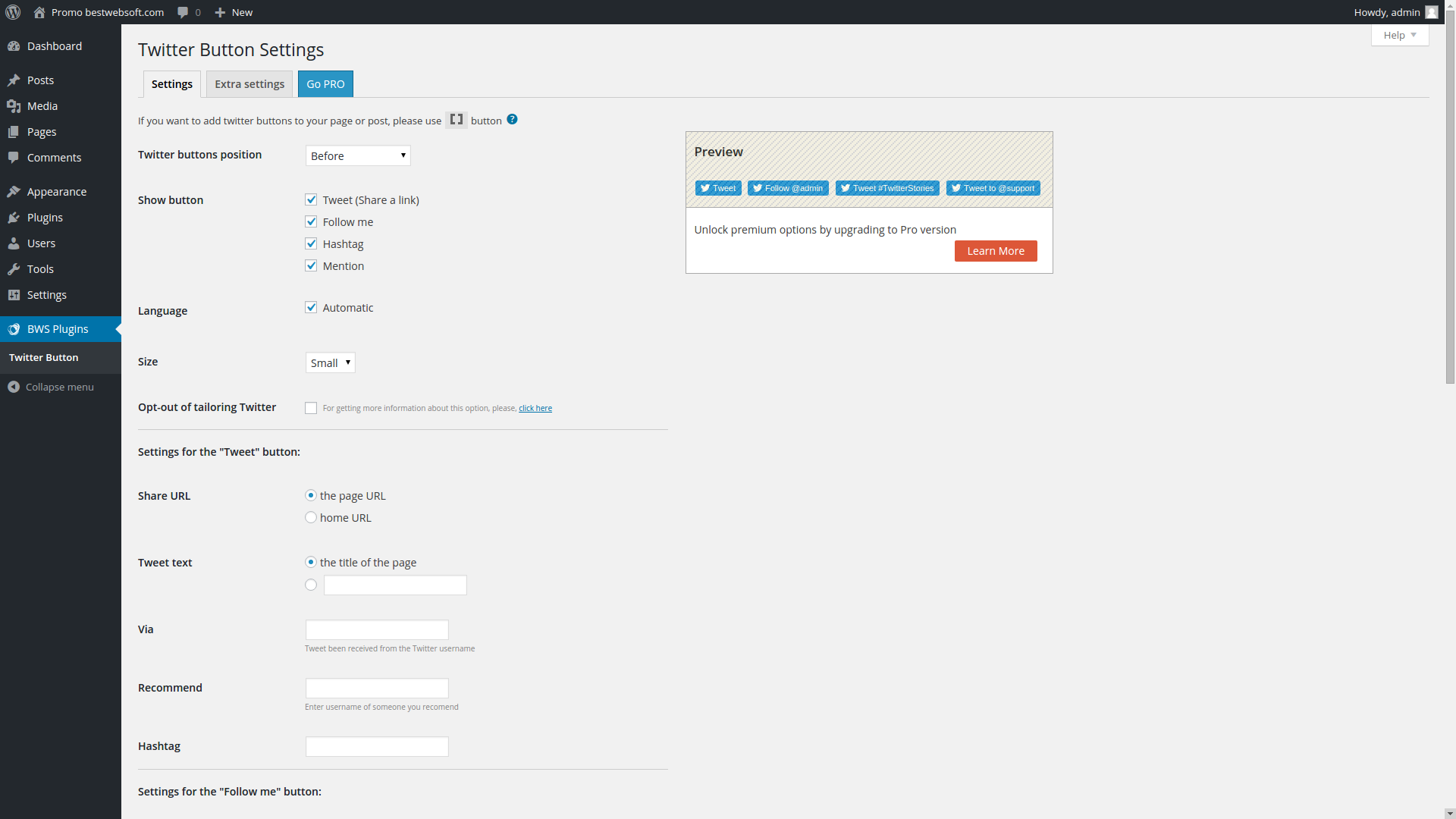This screenshot has height=819, width=1456.
Task: Toggle the Automatic language checkbox
Action: (x=311, y=307)
